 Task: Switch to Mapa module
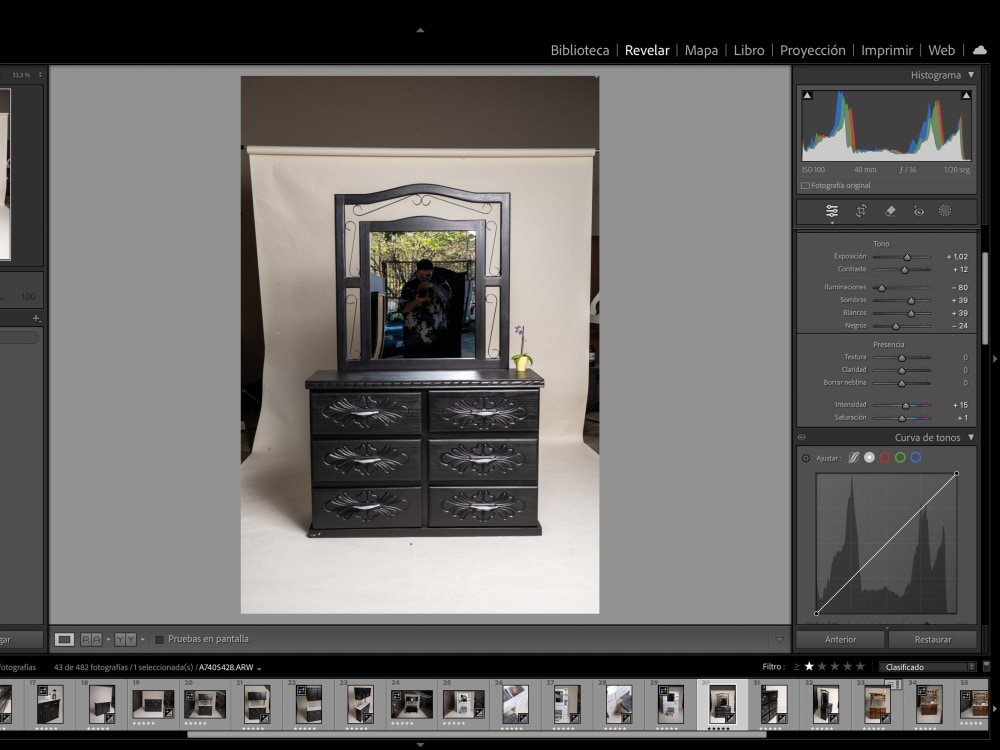[701, 50]
